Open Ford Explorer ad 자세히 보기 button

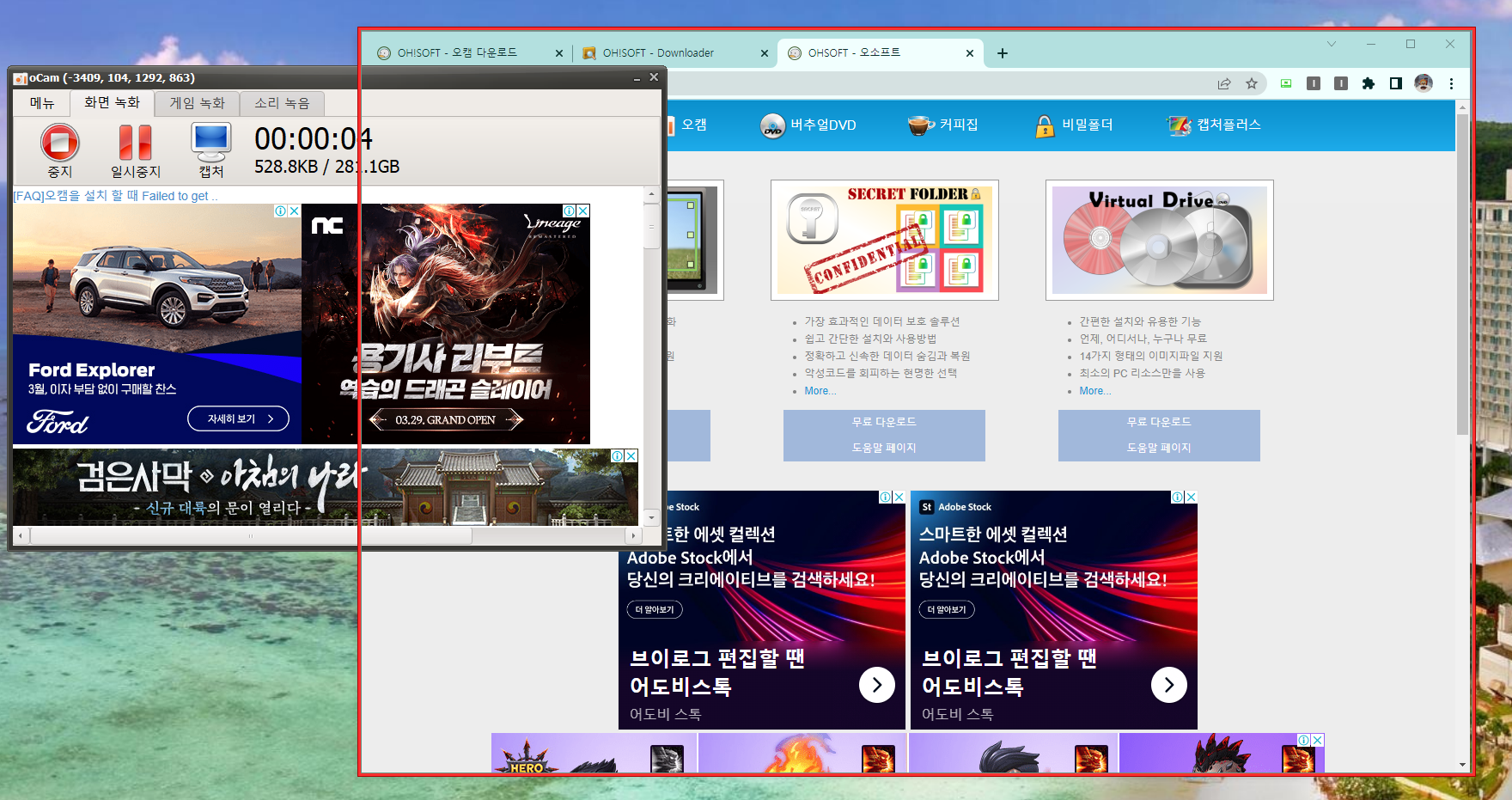[x=238, y=418]
